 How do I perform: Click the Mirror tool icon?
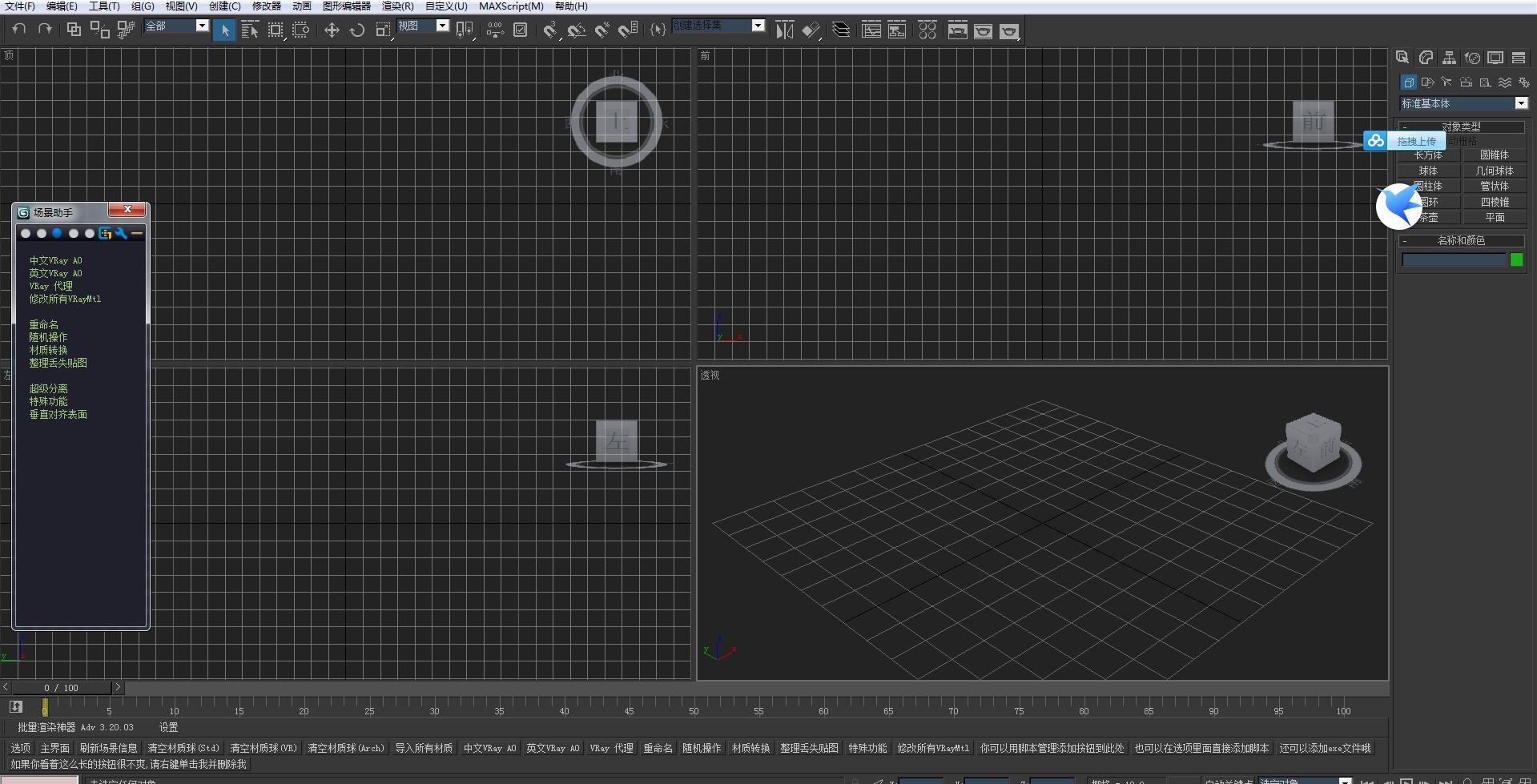coord(785,30)
